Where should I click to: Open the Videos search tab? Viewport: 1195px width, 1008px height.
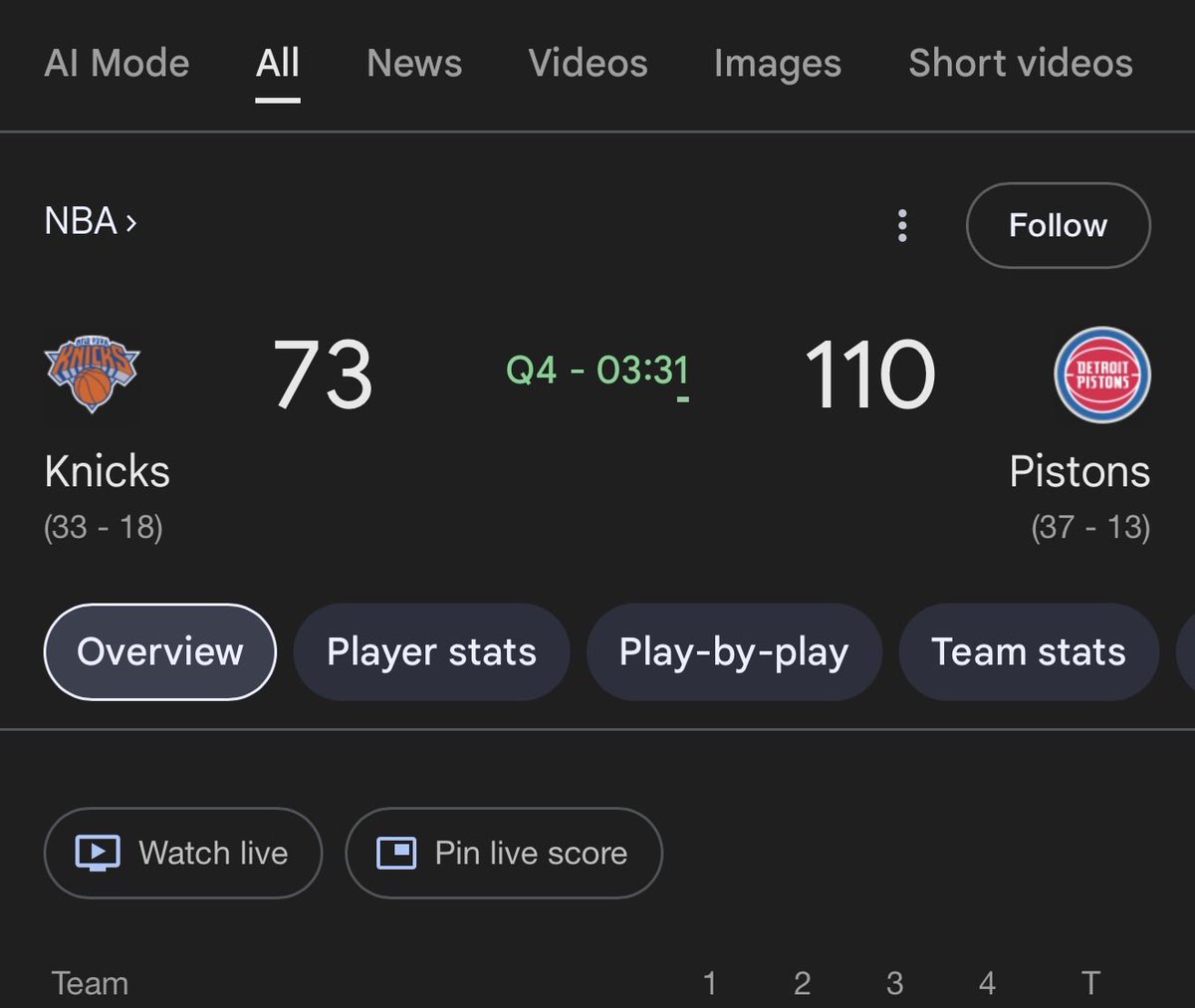click(x=588, y=64)
